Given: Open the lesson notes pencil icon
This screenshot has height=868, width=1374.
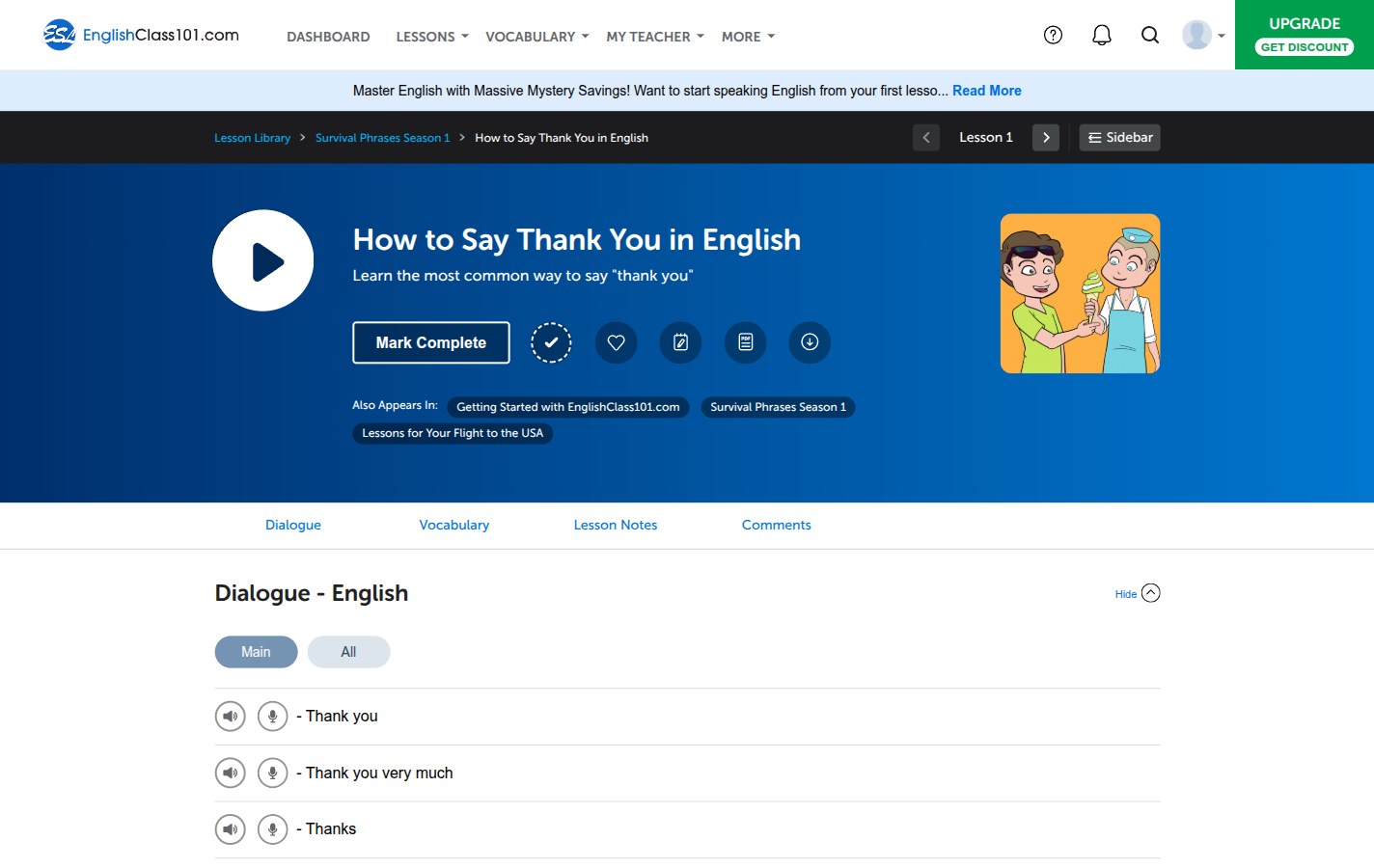Looking at the screenshot, I should click(x=680, y=342).
